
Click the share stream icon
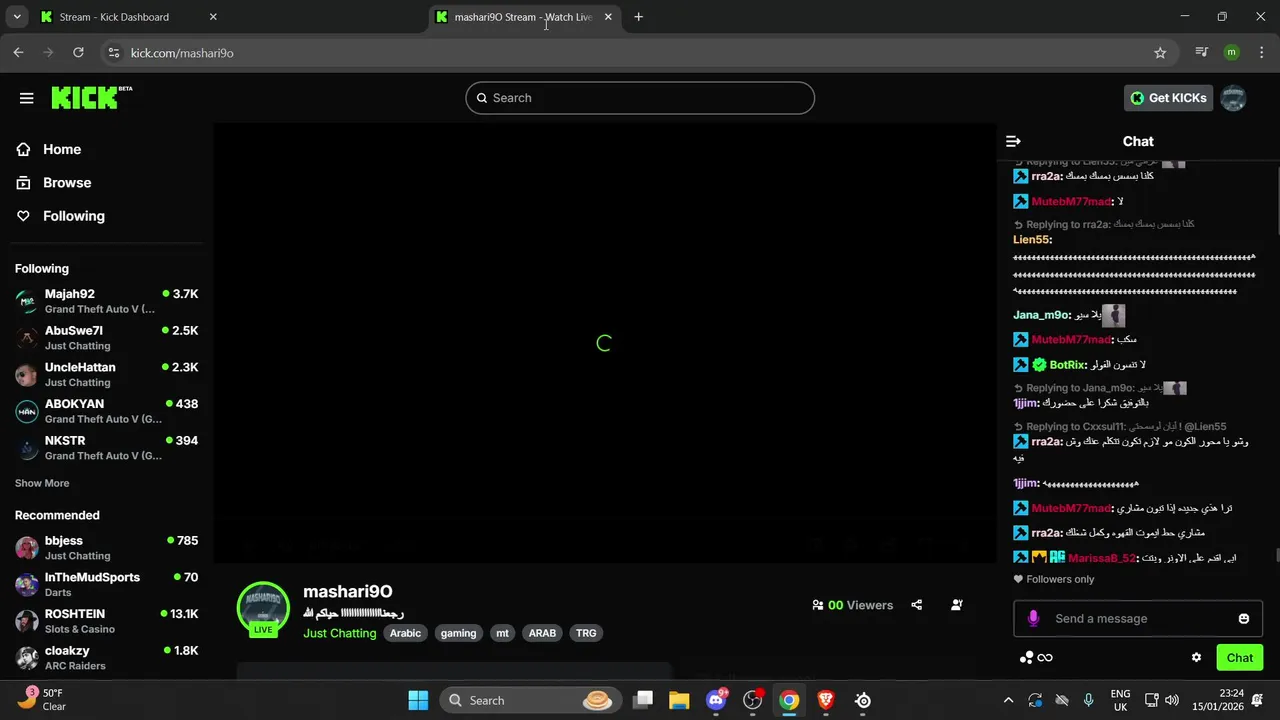917,605
